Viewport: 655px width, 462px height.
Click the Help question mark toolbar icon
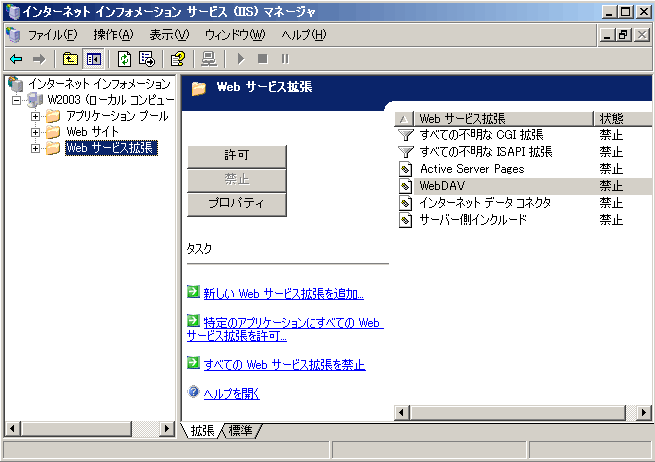point(178,58)
